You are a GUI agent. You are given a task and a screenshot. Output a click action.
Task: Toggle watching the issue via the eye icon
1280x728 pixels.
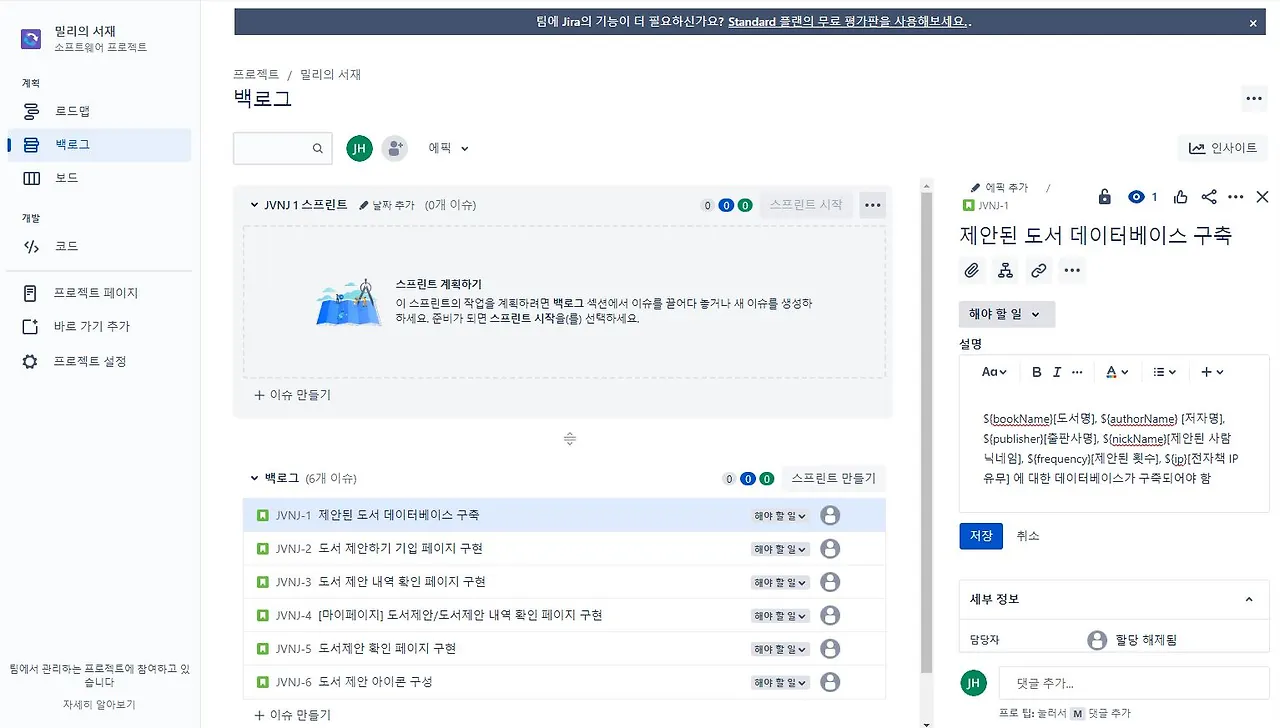tap(1136, 196)
